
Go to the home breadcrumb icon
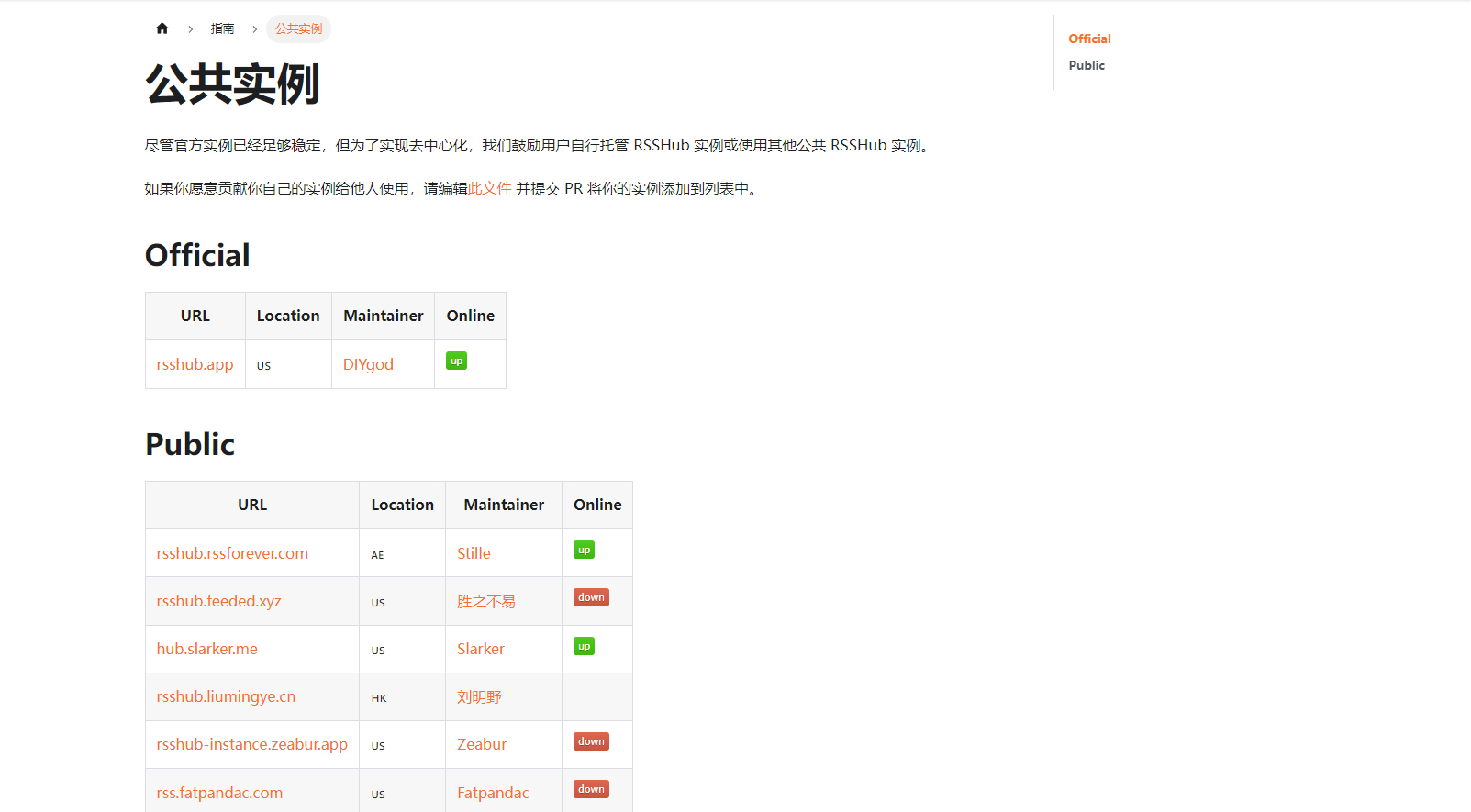click(x=162, y=28)
